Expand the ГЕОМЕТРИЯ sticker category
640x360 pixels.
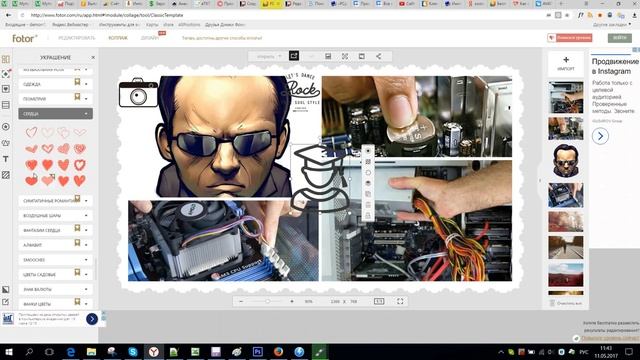pos(56,98)
